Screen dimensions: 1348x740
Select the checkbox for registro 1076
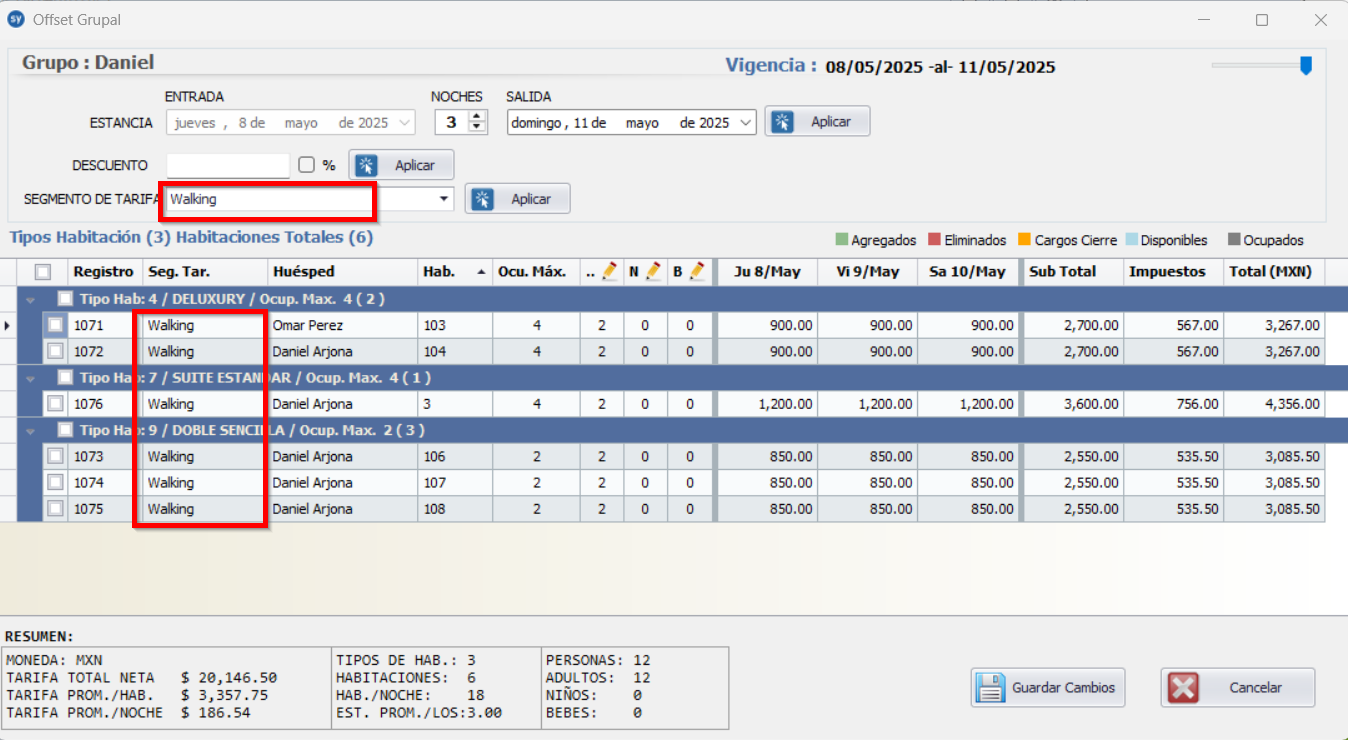(55, 404)
